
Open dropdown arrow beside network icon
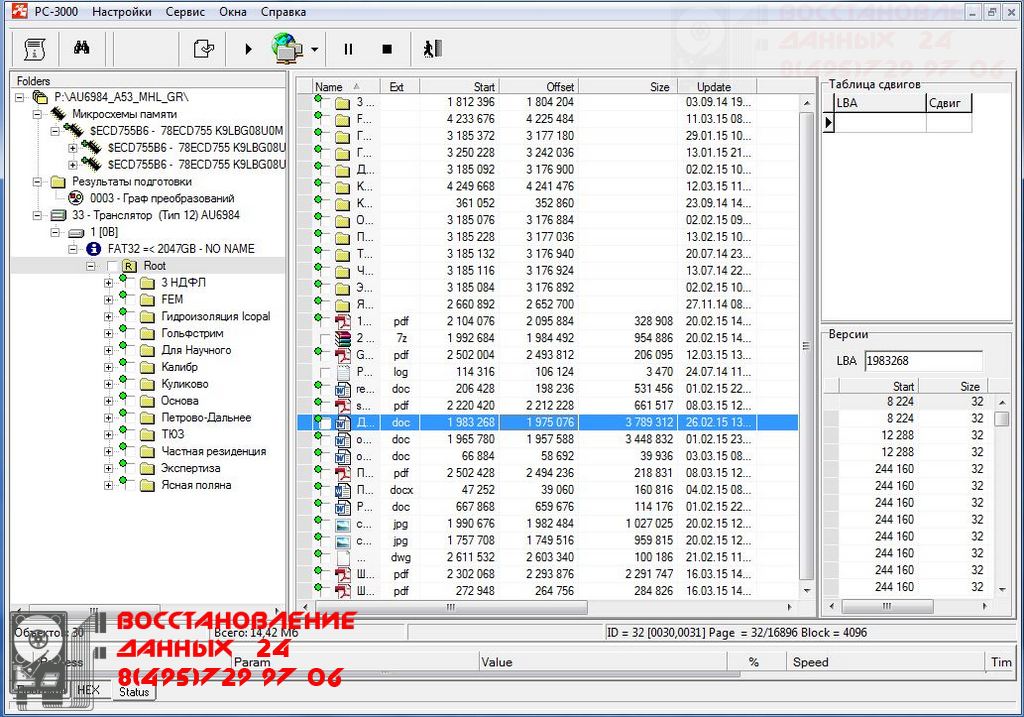(314, 48)
